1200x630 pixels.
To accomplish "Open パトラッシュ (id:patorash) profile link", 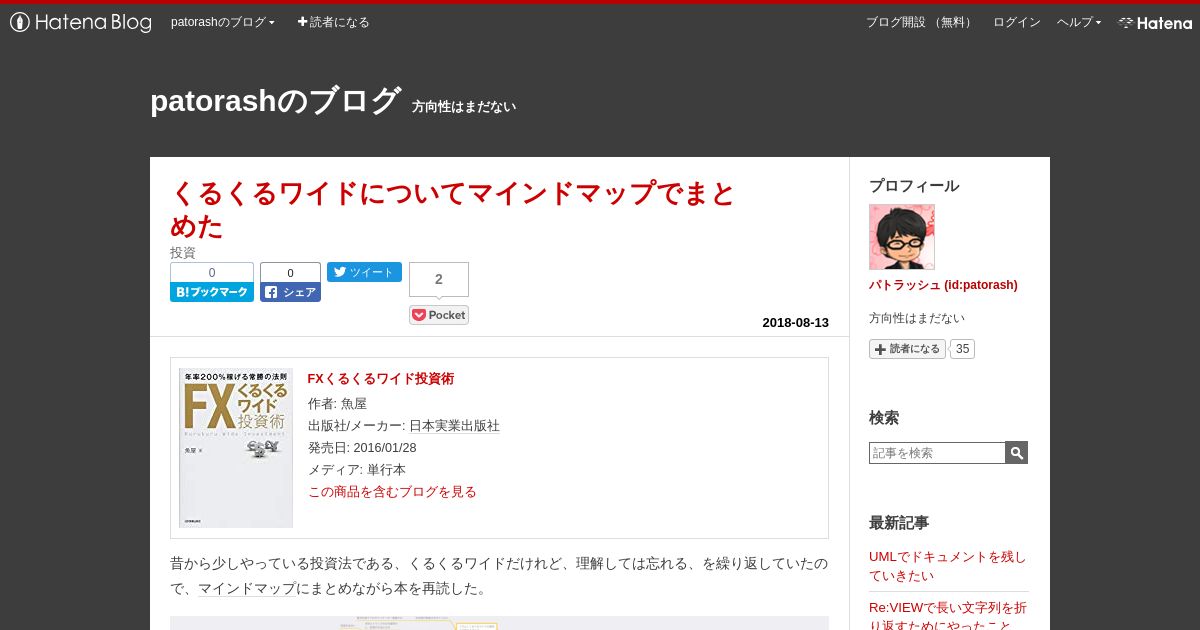I will pyautogui.click(x=943, y=285).
